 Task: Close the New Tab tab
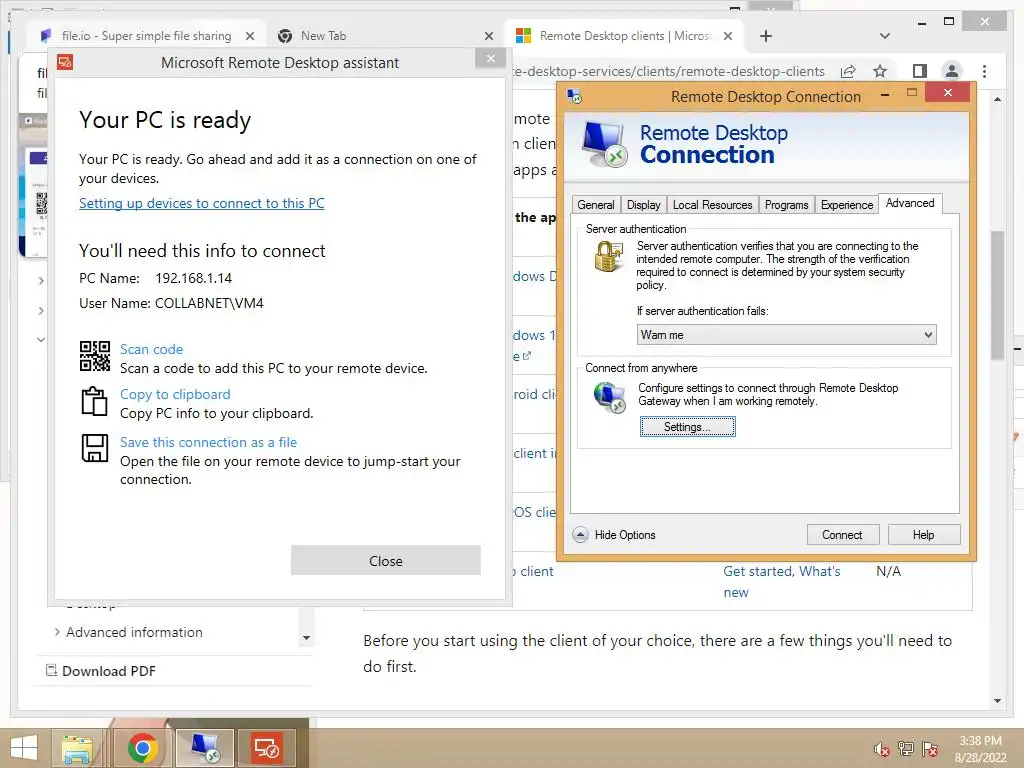(x=488, y=36)
